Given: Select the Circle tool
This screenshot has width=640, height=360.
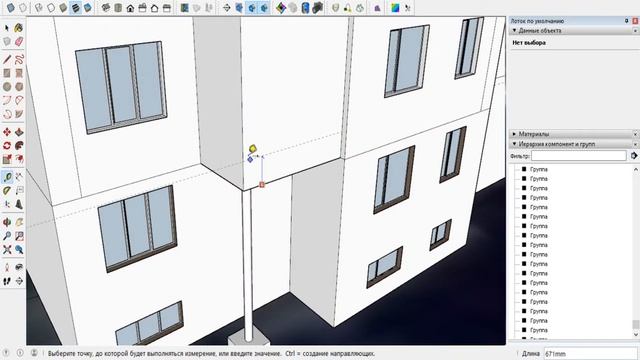Looking at the screenshot, I should point(7,87).
